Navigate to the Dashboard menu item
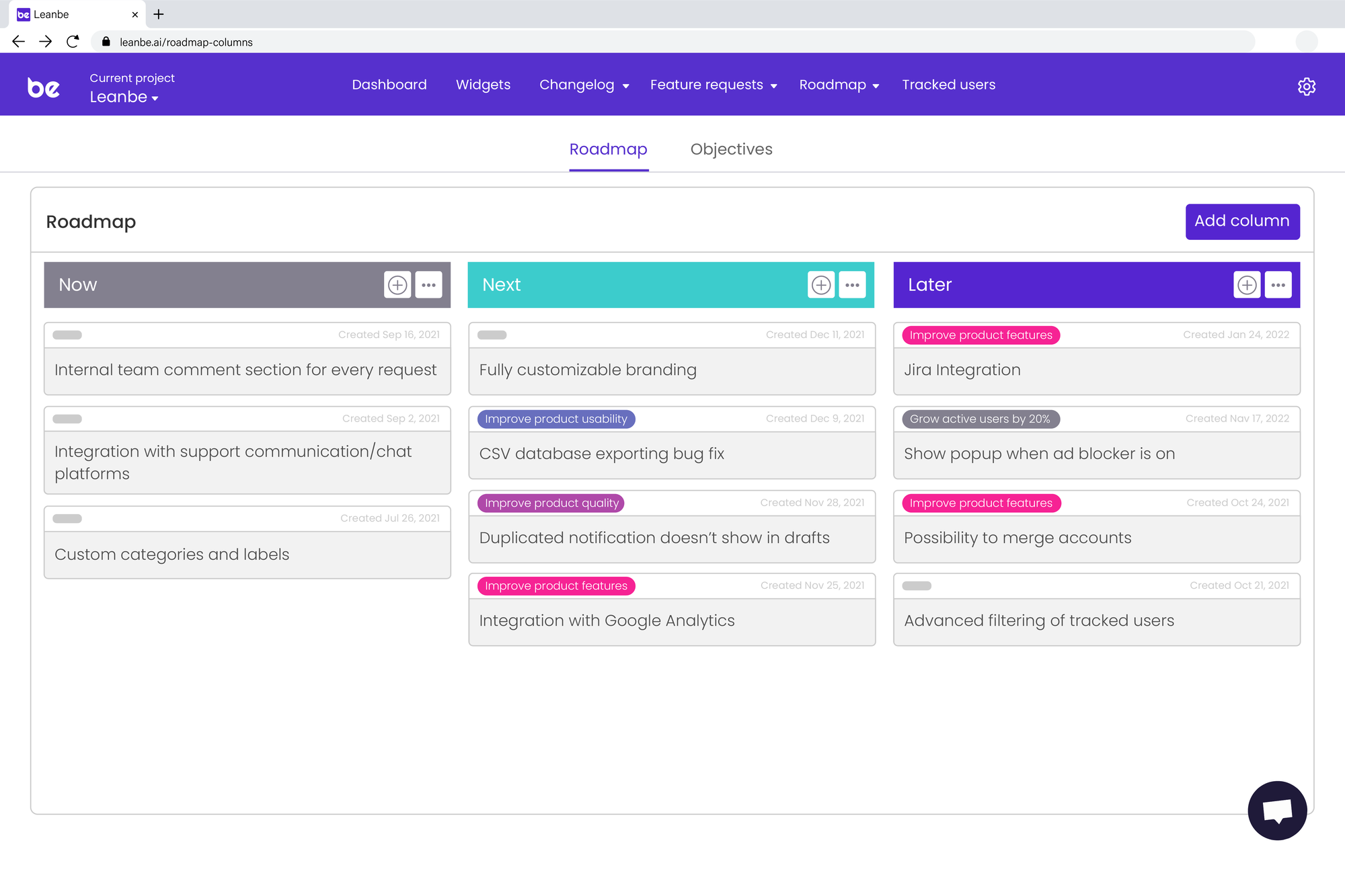The width and height of the screenshot is (1345, 896). pyautogui.click(x=390, y=84)
